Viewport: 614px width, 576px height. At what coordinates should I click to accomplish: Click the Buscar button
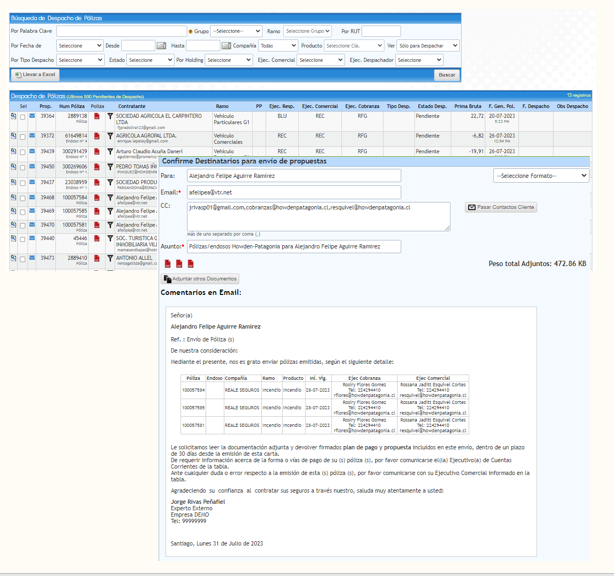click(x=446, y=75)
